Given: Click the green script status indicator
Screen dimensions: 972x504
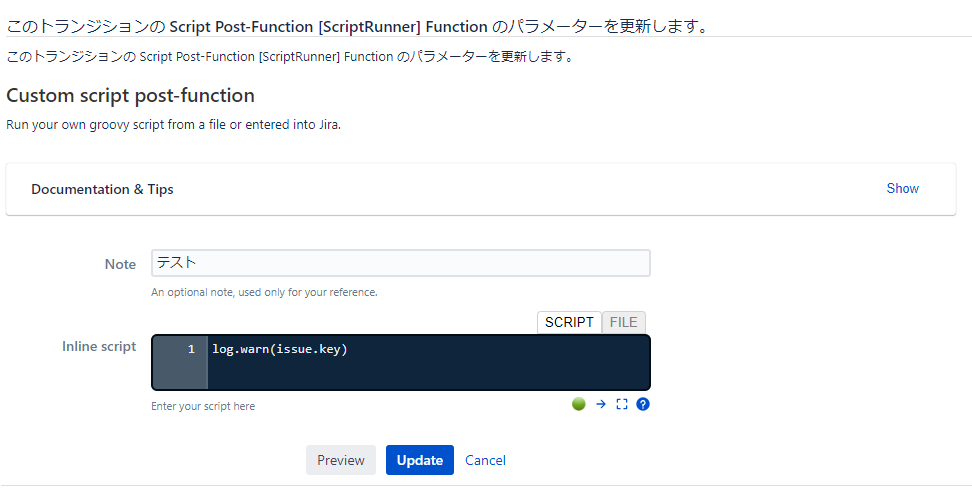Looking at the screenshot, I should [578, 404].
